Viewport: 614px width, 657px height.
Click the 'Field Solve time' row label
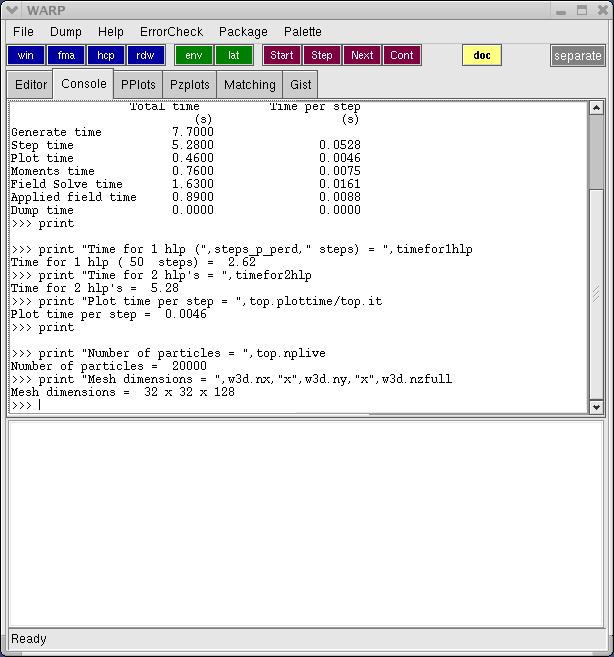[67, 184]
